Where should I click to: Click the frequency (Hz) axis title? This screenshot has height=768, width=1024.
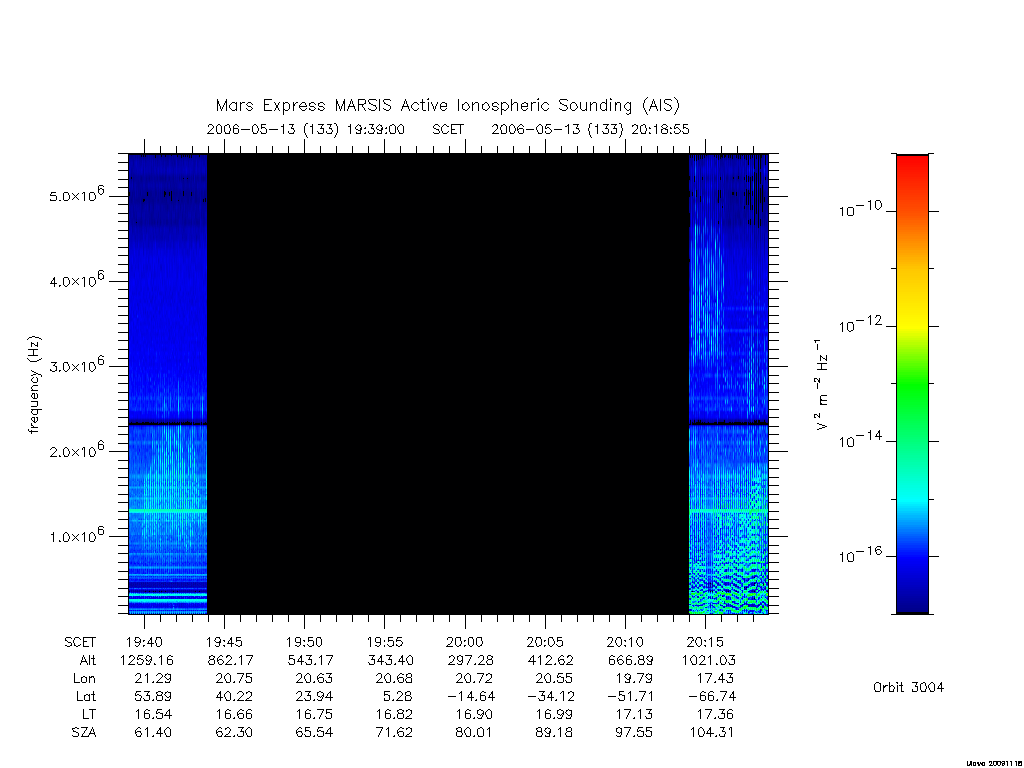pos(34,385)
